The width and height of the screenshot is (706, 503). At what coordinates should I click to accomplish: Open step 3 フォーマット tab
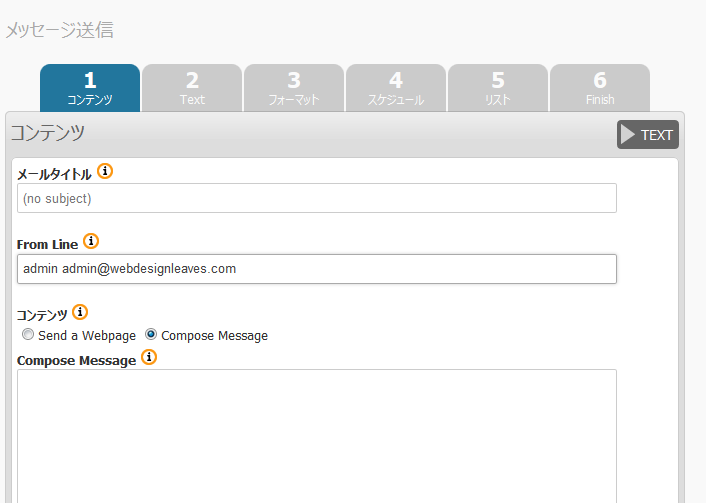click(x=294, y=88)
